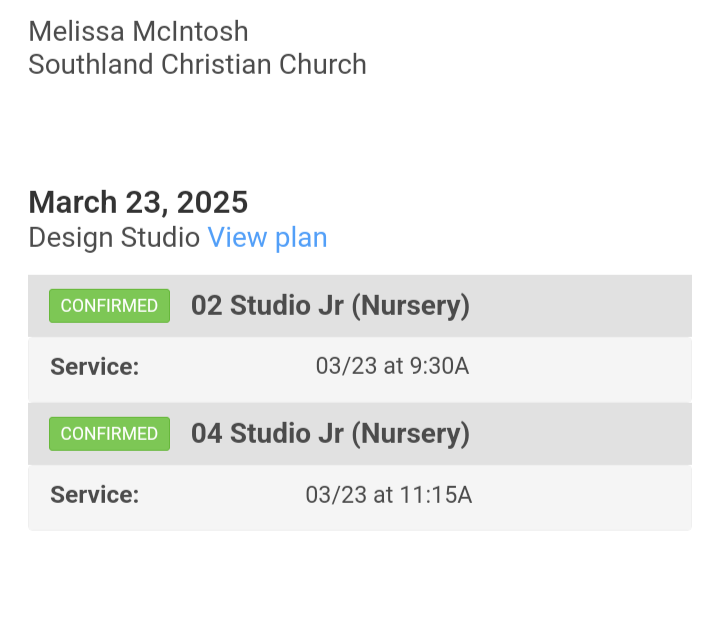Click the year 2025 in date heading

(x=212, y=202)
